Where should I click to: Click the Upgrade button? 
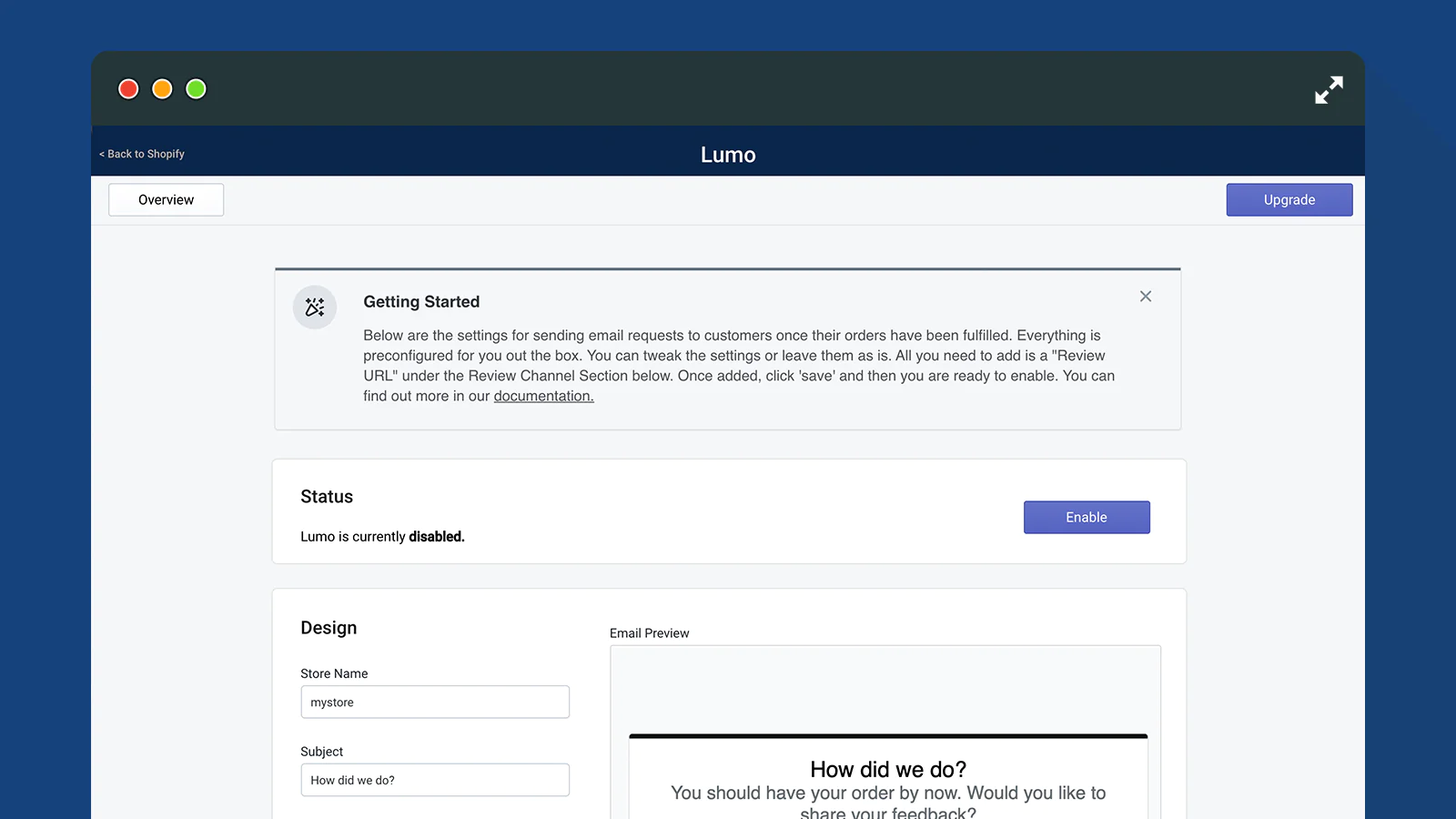pos(1289,200)
